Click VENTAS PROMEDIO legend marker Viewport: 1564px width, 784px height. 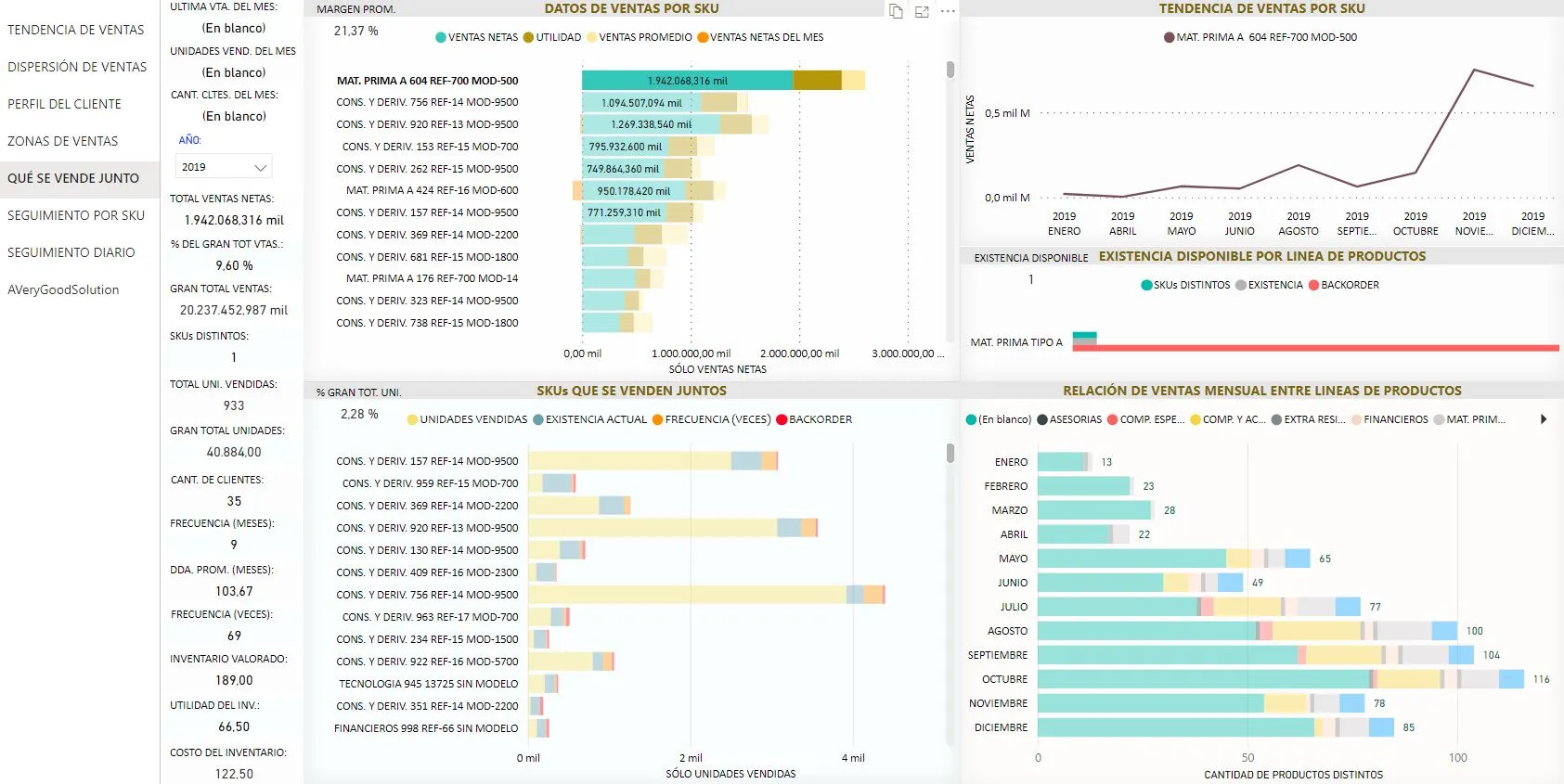pos(591,37)
